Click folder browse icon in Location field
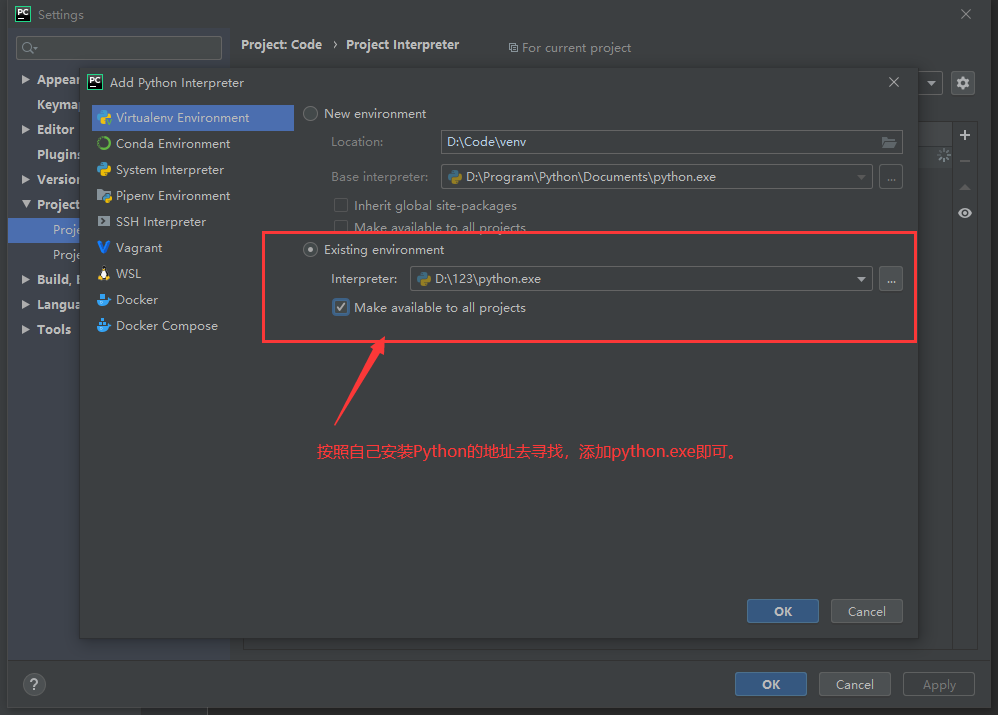Viewport: 998px width, 715px height. (889, 142)
